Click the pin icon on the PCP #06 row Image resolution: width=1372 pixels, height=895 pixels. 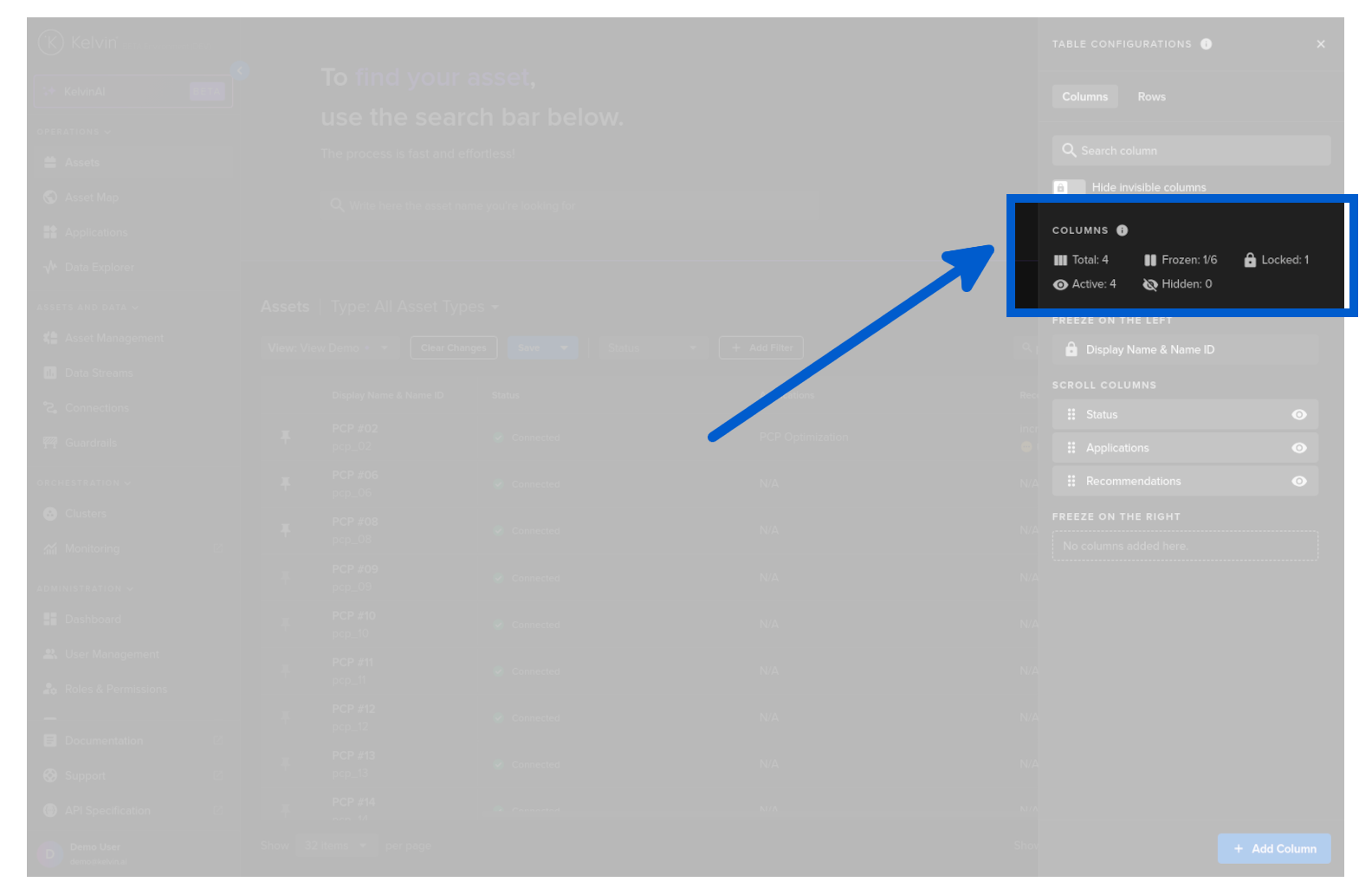tap(285, 483)
